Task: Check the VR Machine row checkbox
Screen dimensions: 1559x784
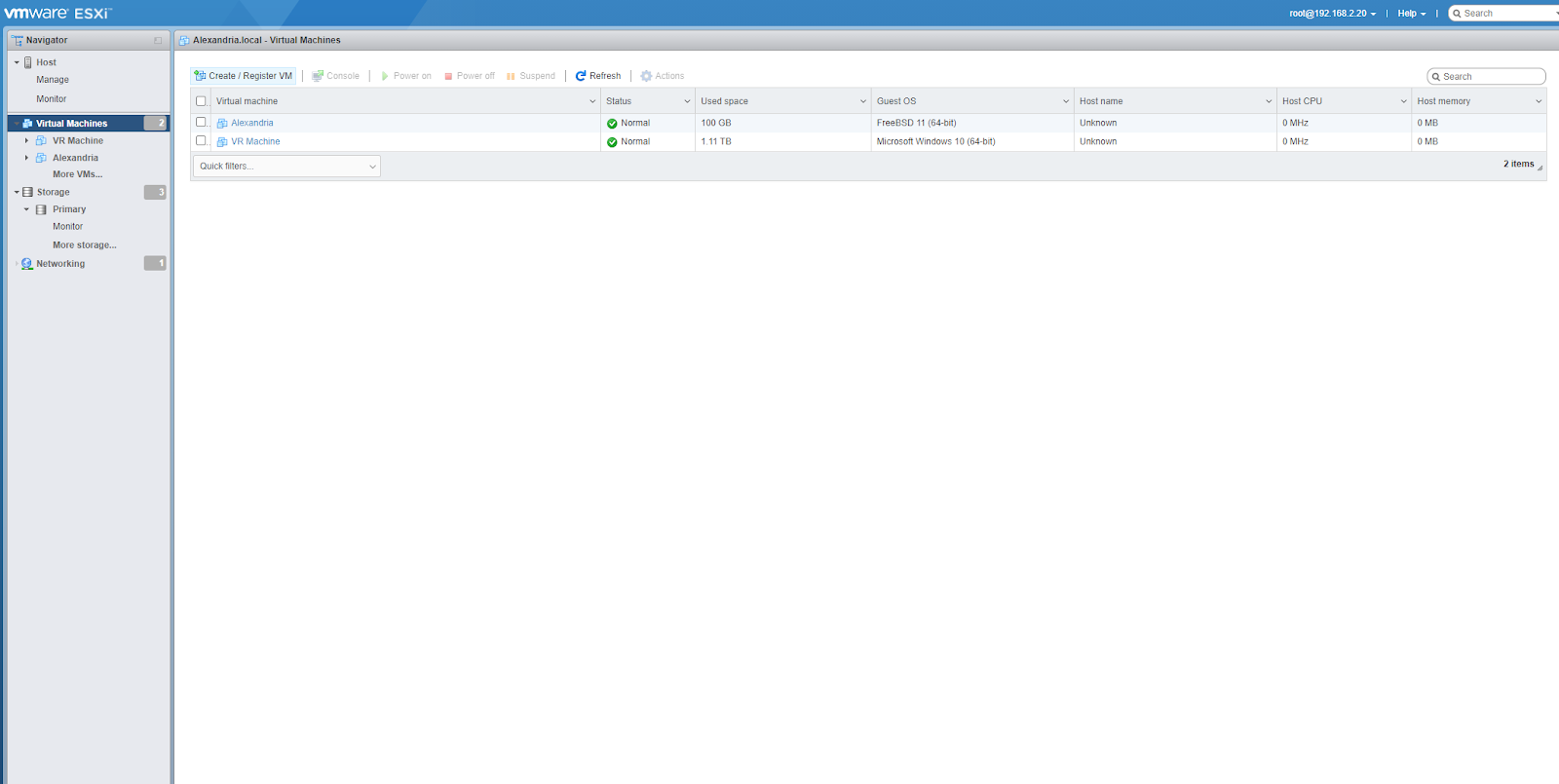Action: pos(201,140)
